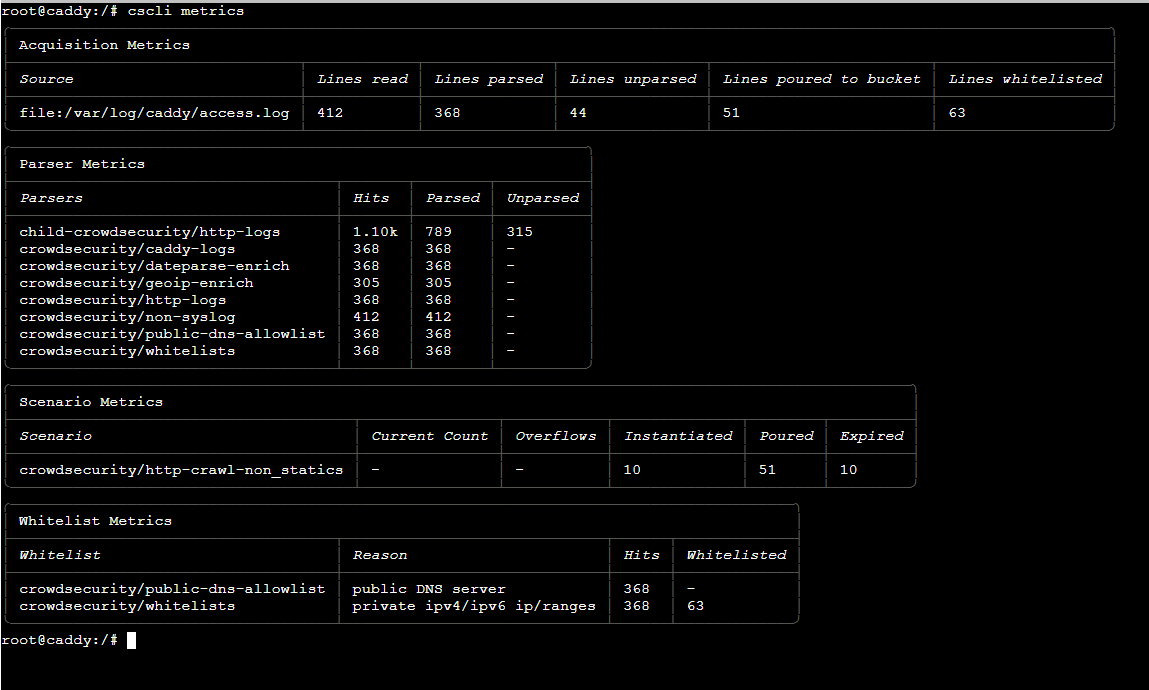Screen dimensions: 1149x690
Task: Click the "Lines poured to bucket" header
Action: coord(821,79)
